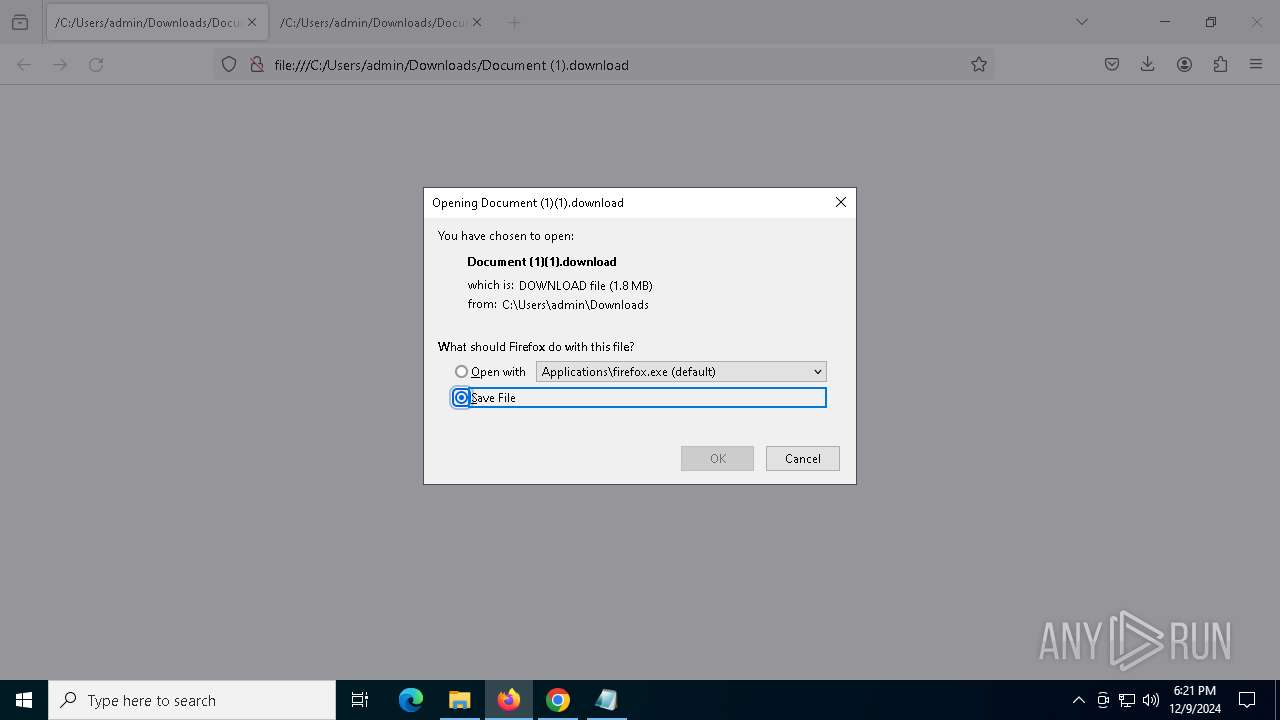Open the Notifications action center
The height and width of the screenshot is (720, 1280).
[1247, 700]
